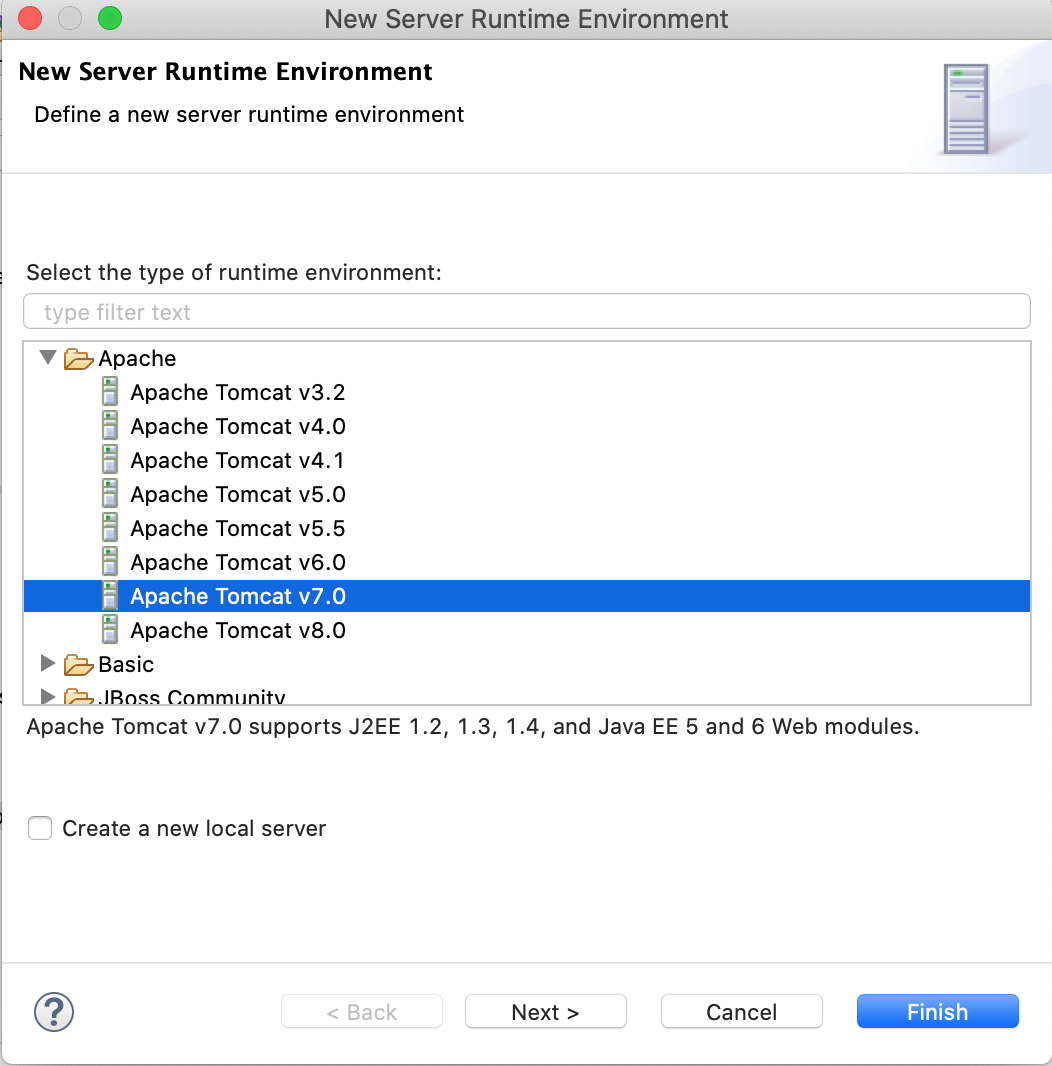Select the Apache Tomcat v3.2 label
Viewport: 1052px width, 1066px height.
tap(238, 392)
